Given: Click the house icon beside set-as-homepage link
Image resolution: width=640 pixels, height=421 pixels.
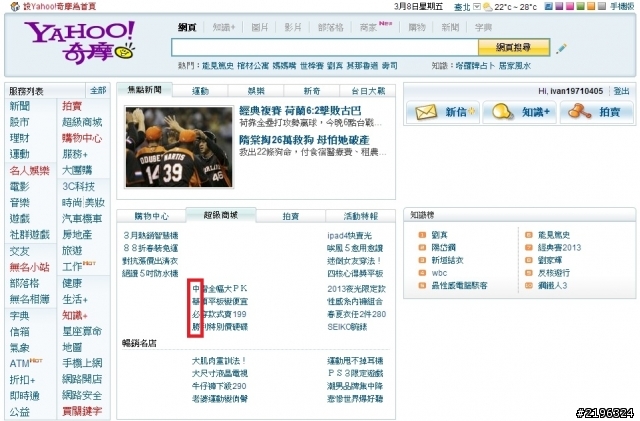Looking at the screenshot, I should tap(15, 7).
